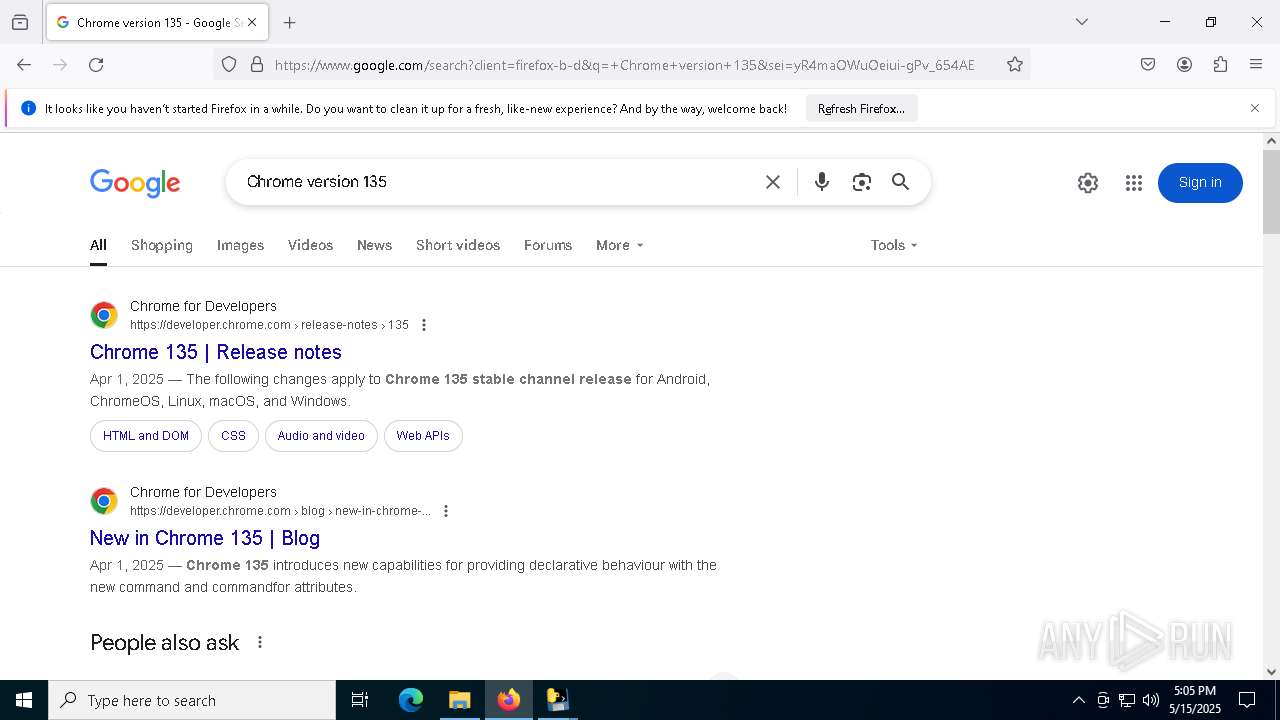Show hidden system tray icons
The width and height of the screenshot is (1280, 720).
[x=1078, y=700]
